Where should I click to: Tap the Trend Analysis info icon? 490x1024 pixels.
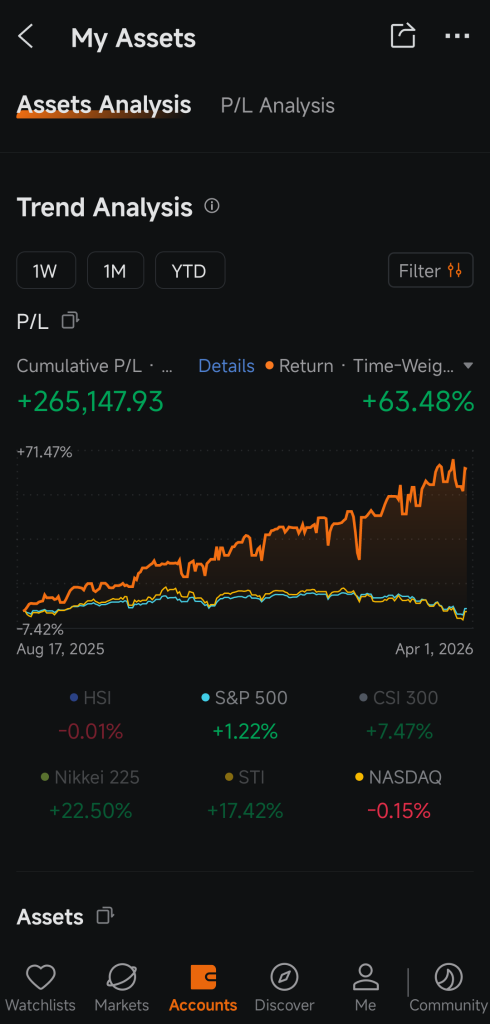click(212, 206)
